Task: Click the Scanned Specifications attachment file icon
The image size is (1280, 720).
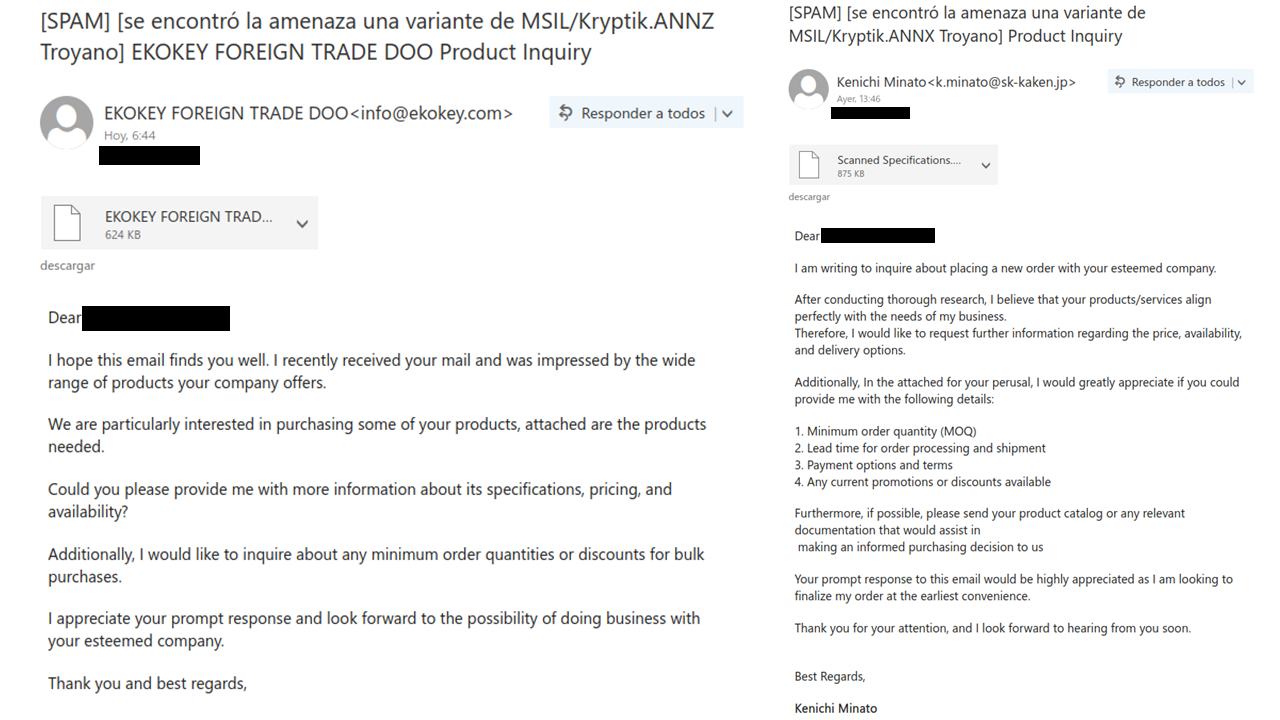Action: [810, 165]
